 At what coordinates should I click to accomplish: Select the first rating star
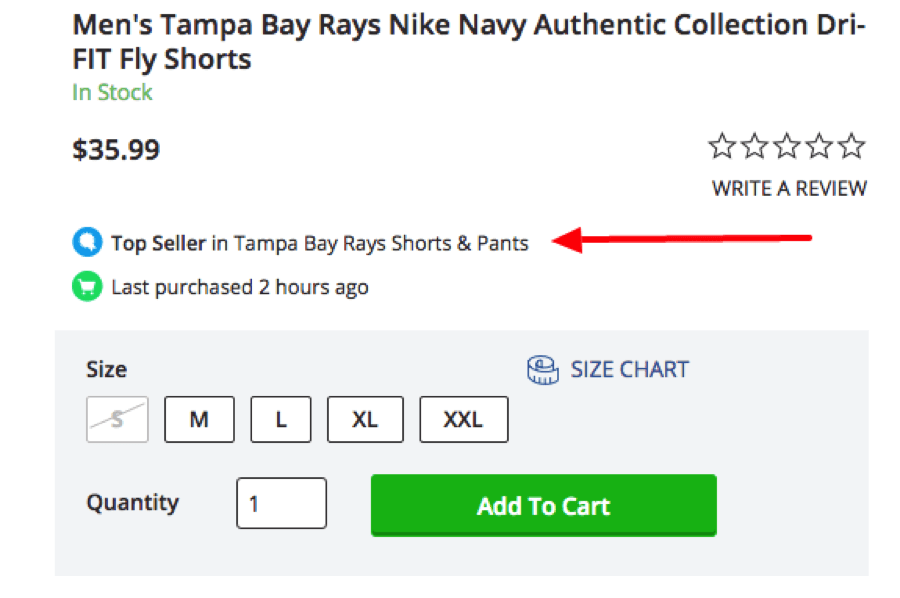tap(722, 146)
